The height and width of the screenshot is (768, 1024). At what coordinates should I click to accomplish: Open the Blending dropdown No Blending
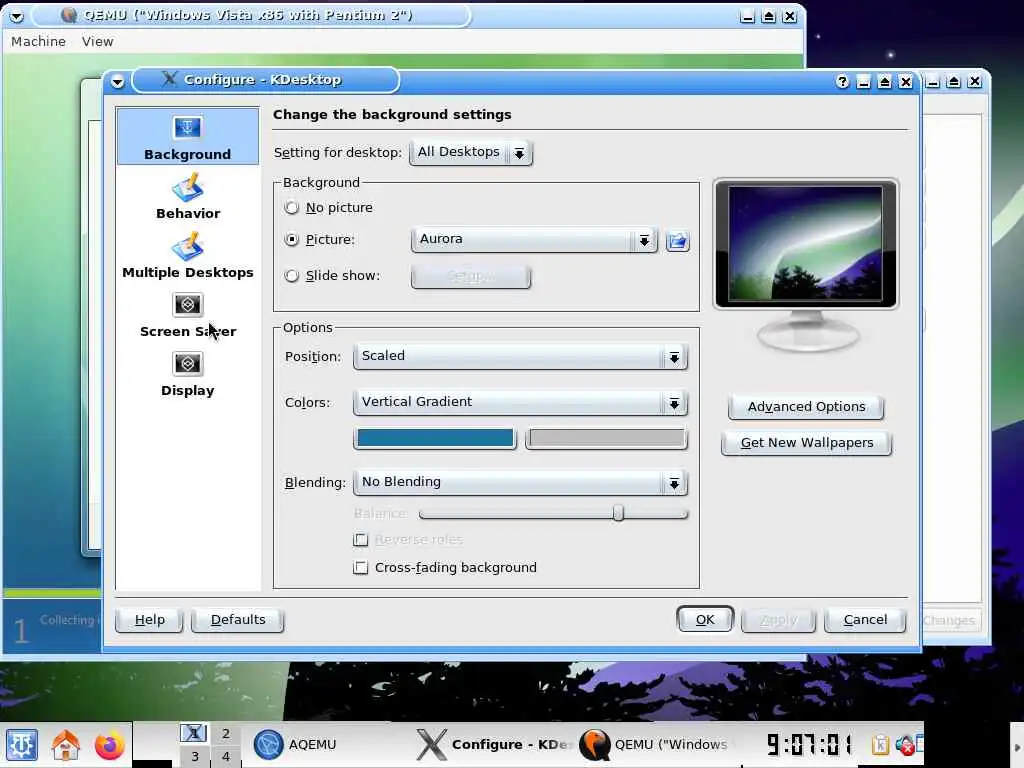pos(520,483)
